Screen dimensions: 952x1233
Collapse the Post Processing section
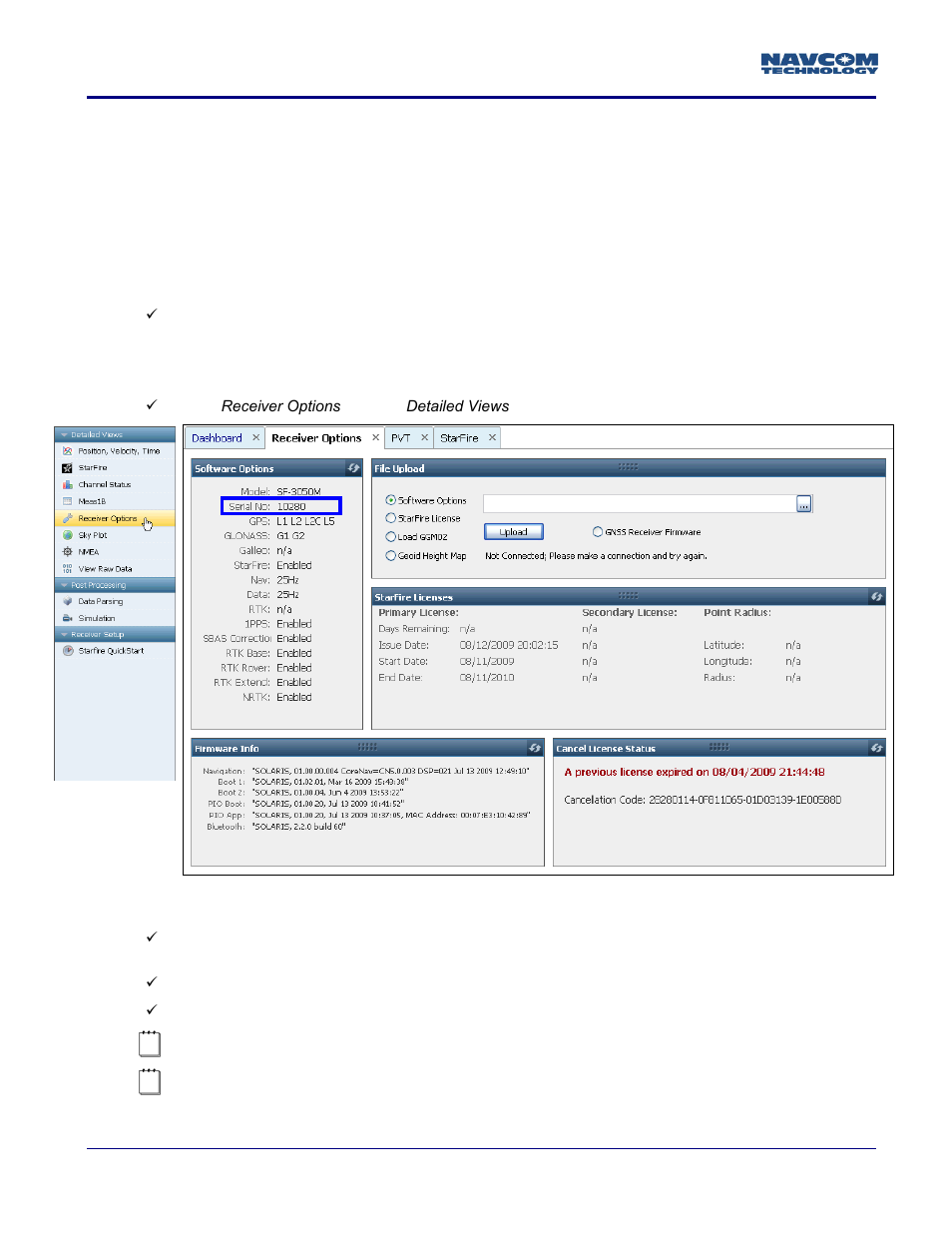[x=65, y=586]
